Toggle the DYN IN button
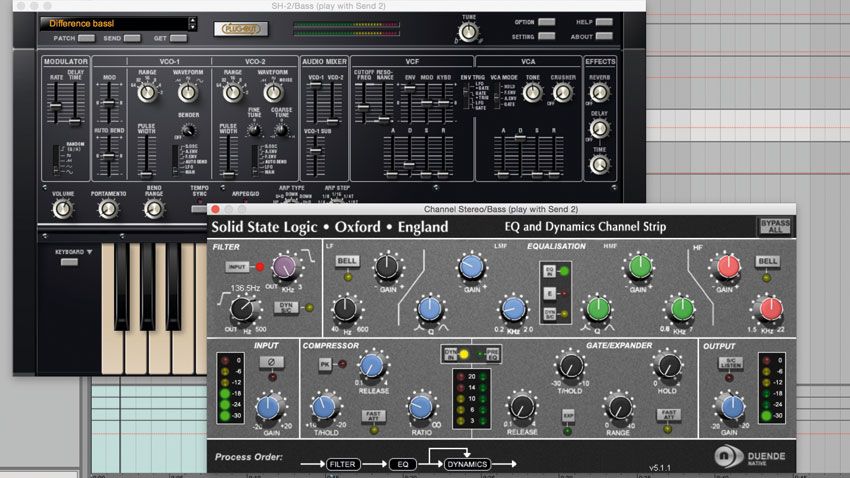850x478 pixels. pyautogui.click(x=451, y=354)
